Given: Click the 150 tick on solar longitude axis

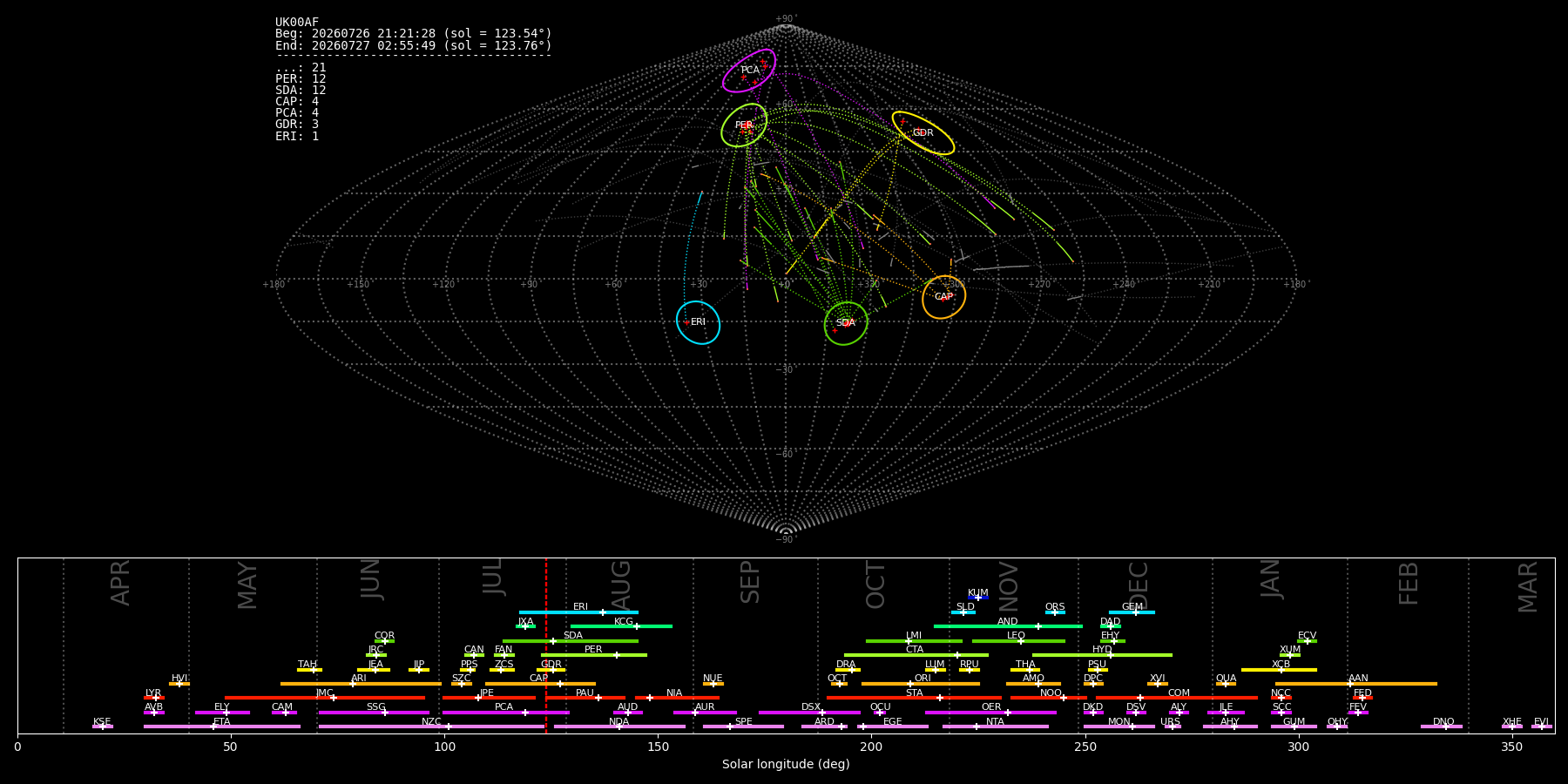Looking at the screenshot, I should click(658, 747).
